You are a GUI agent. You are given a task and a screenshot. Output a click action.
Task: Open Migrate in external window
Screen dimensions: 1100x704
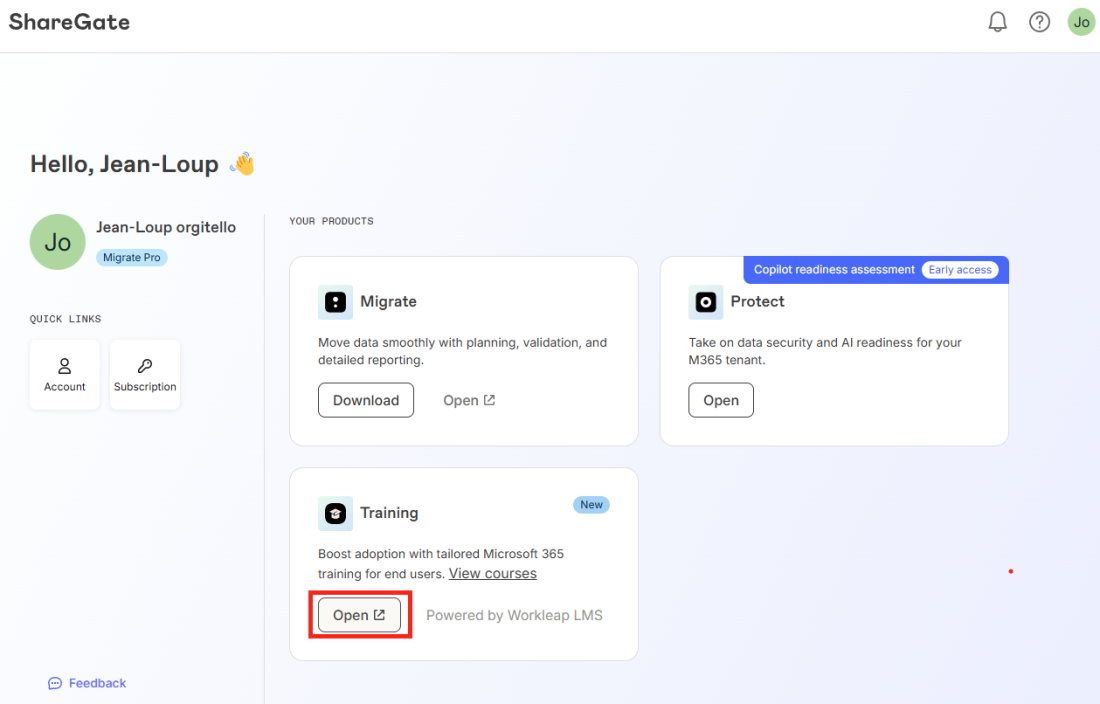[469, 400]
